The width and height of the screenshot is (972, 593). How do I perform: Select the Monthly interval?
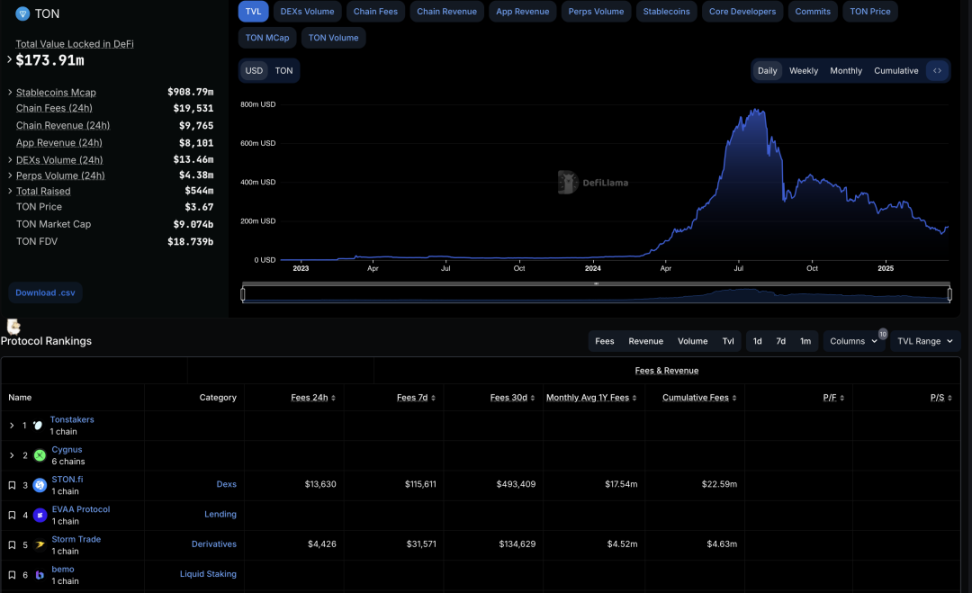[x=846, y=71]
